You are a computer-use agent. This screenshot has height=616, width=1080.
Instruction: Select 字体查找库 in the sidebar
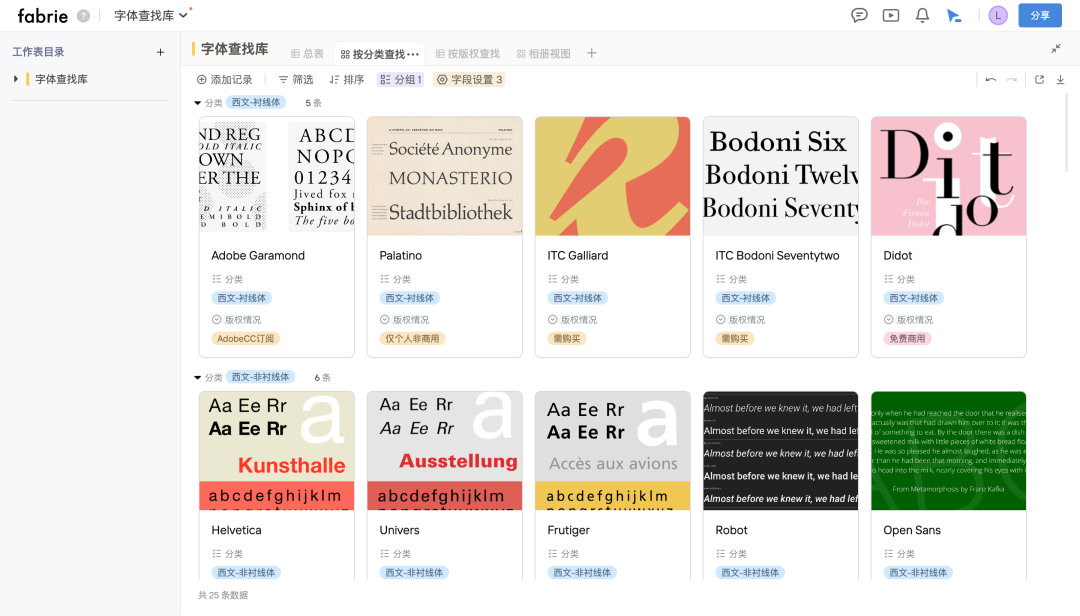[61, 79]
